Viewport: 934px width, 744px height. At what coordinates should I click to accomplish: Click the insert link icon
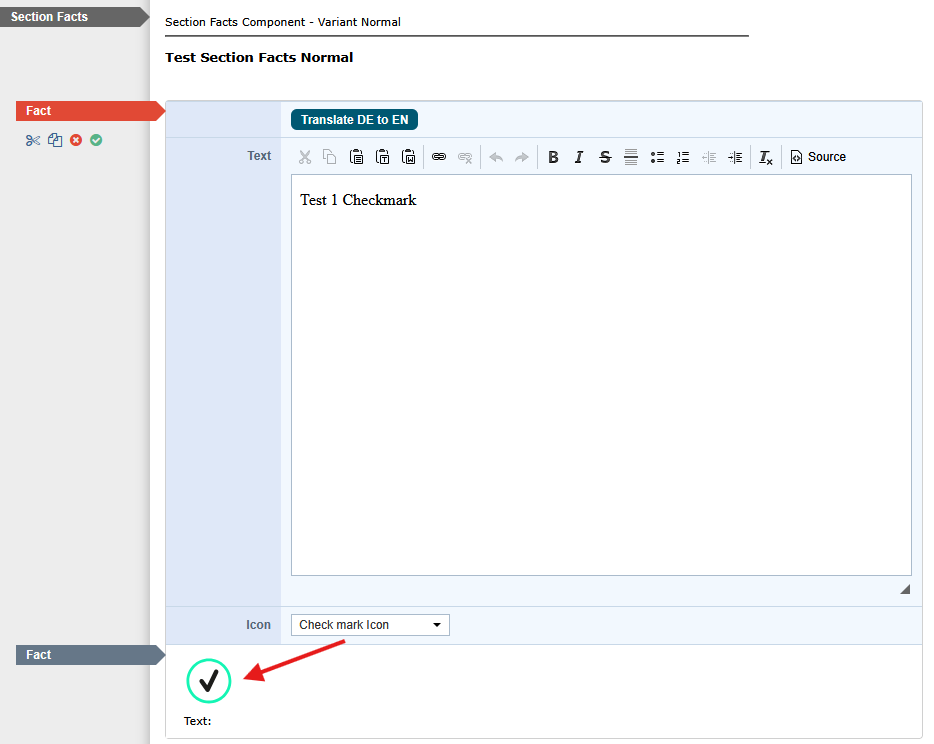pos(438,157)
